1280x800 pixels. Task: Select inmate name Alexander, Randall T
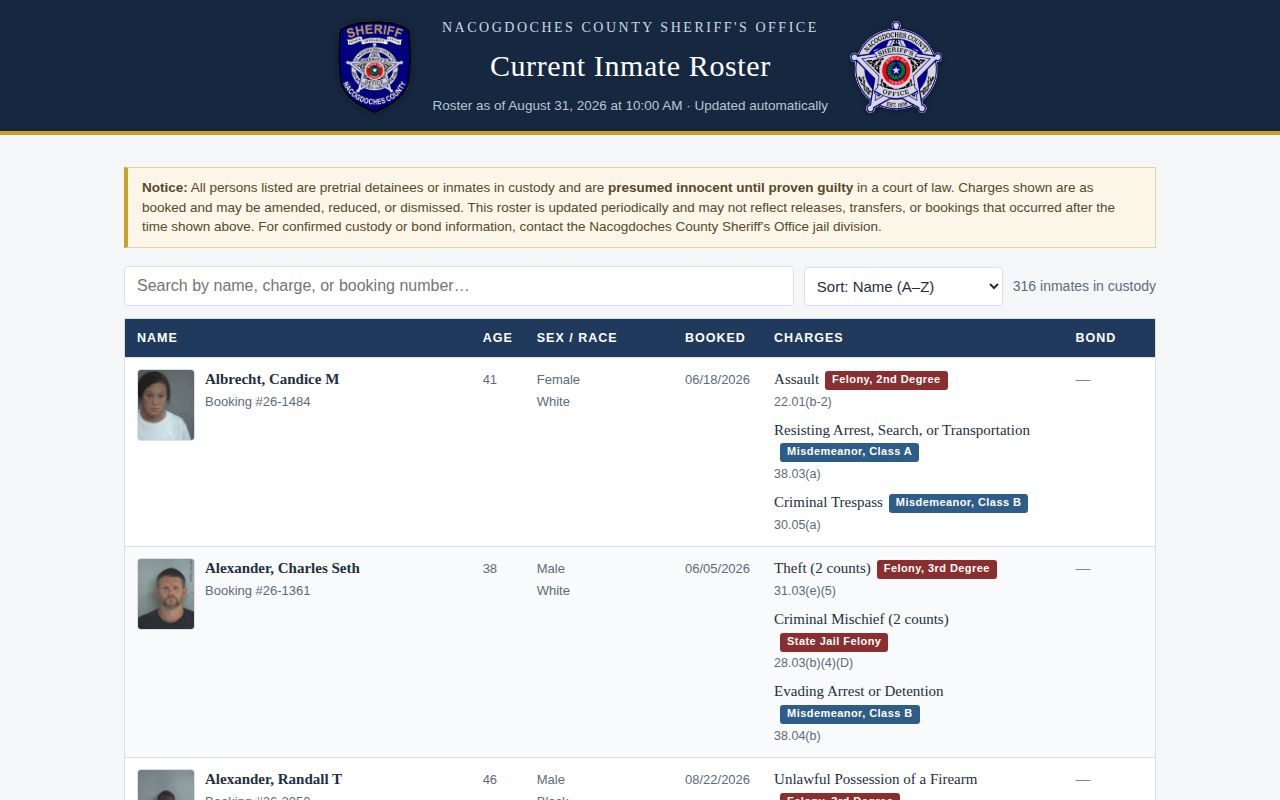[x=273, y=779]
